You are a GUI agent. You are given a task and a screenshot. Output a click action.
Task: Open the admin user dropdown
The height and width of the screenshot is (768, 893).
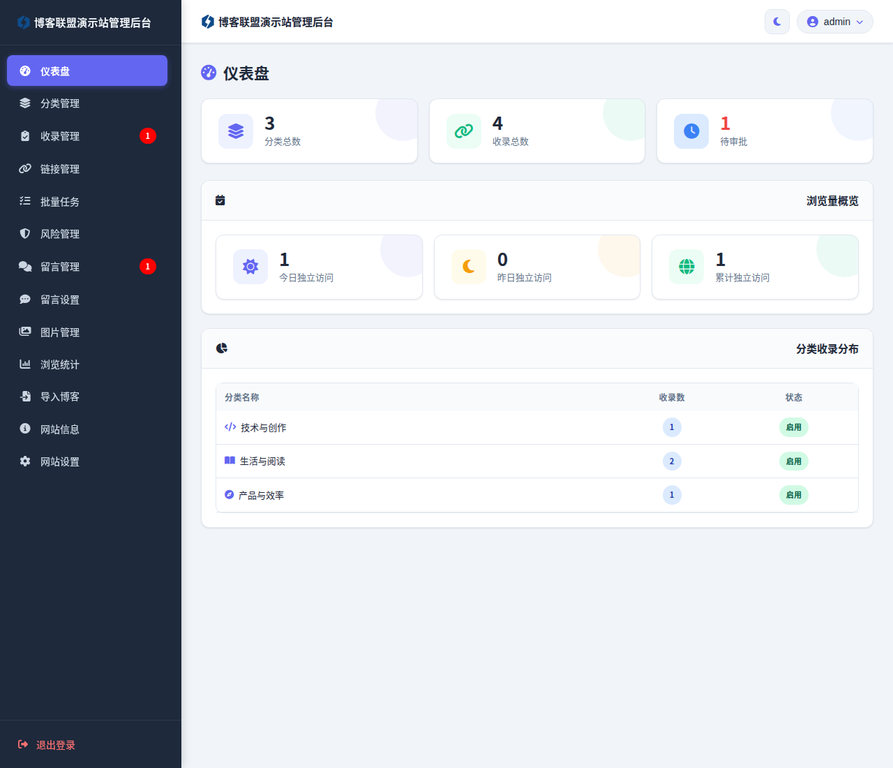(835, 22)
